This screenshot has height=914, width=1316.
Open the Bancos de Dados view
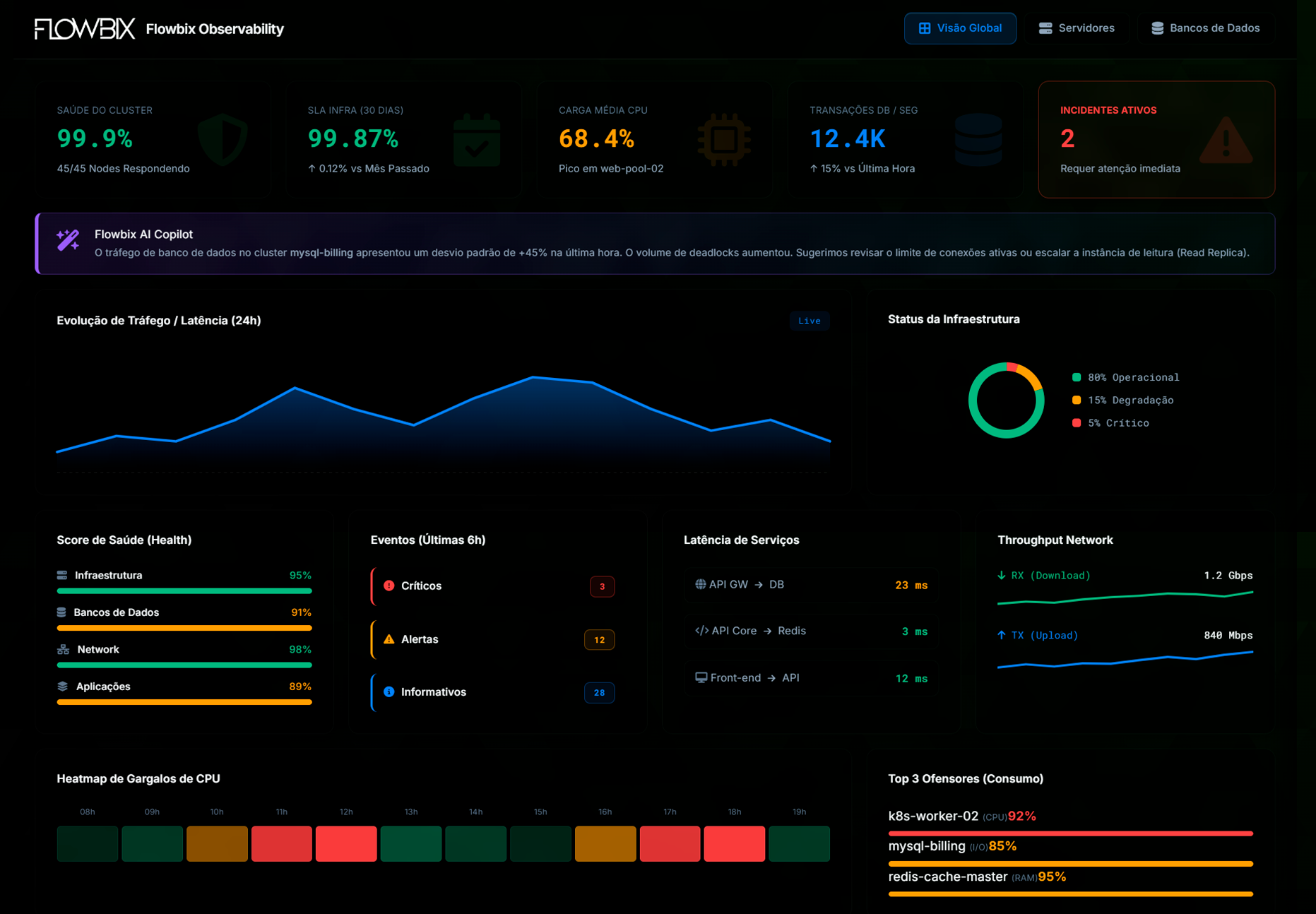(x=1206, y=28)
